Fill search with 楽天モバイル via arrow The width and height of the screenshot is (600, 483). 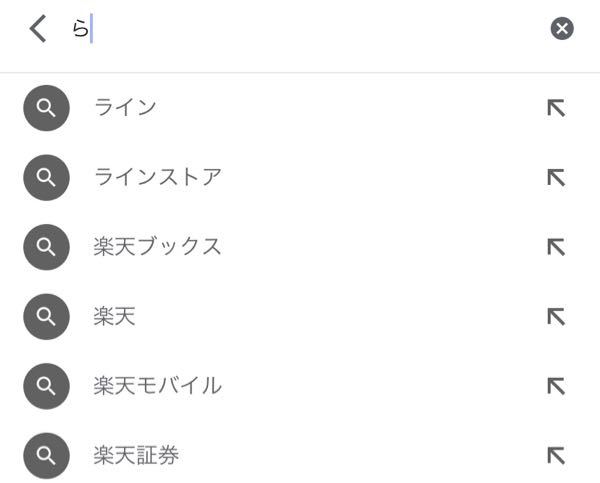click(556, 386)
